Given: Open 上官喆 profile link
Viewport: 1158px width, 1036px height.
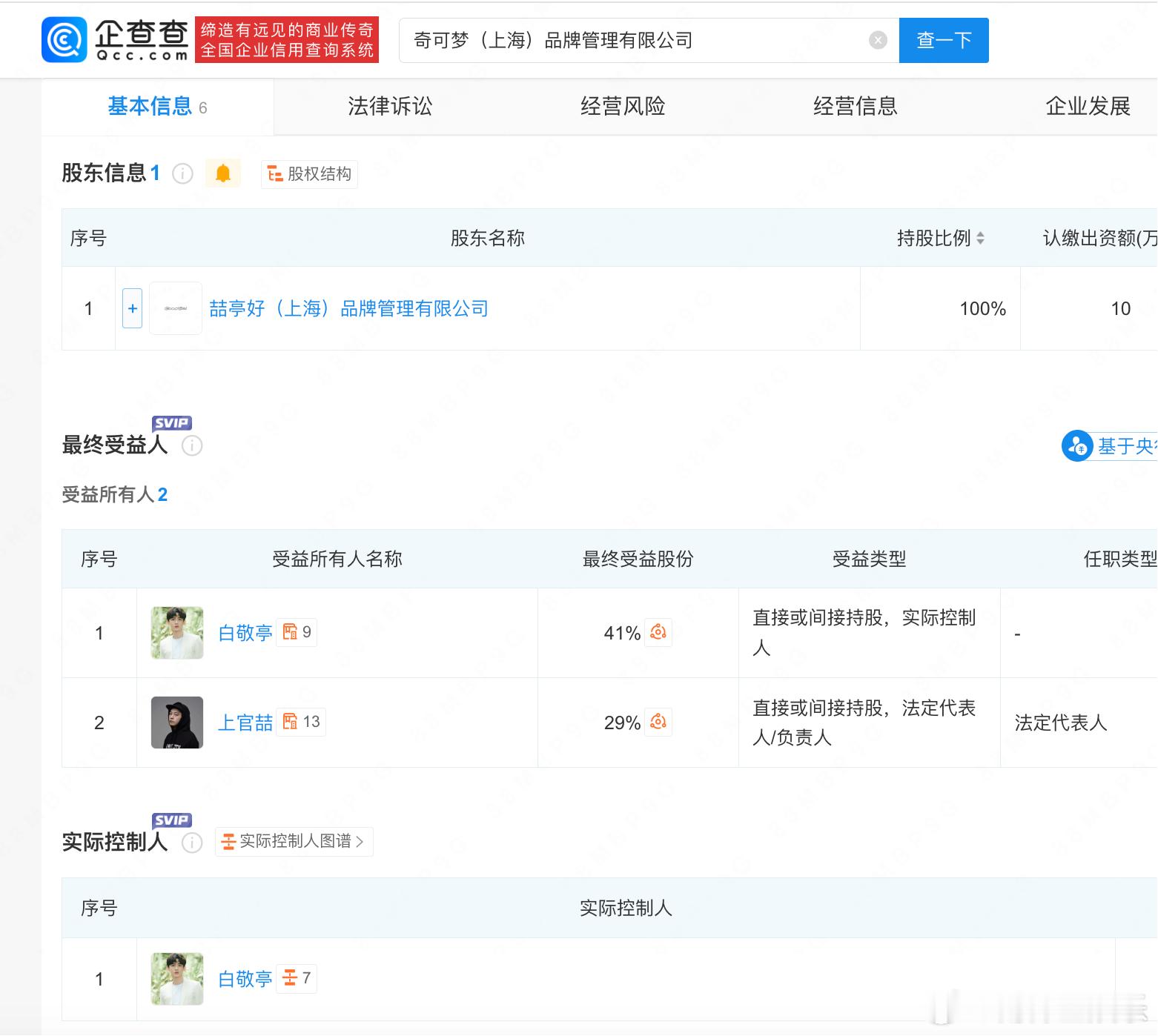Looking at the screenshot, I should (245, 723).
